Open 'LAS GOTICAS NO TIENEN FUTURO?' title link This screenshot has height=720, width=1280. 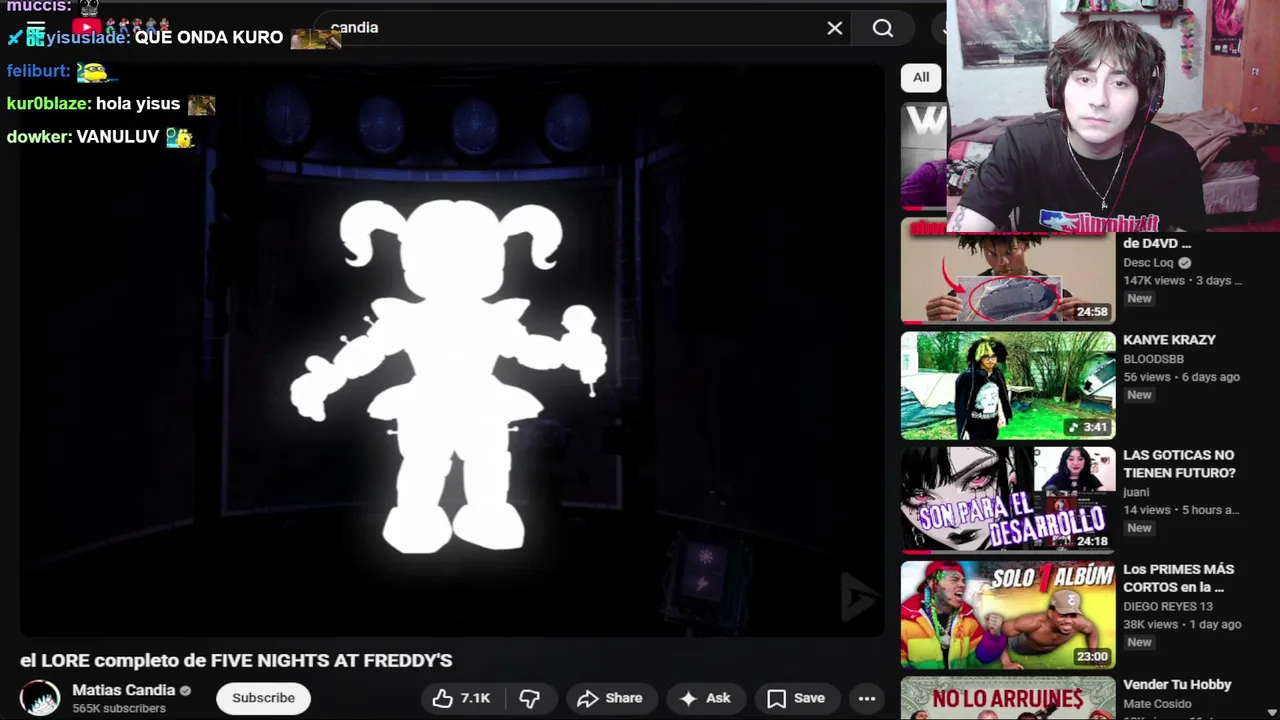point(1179,464)
